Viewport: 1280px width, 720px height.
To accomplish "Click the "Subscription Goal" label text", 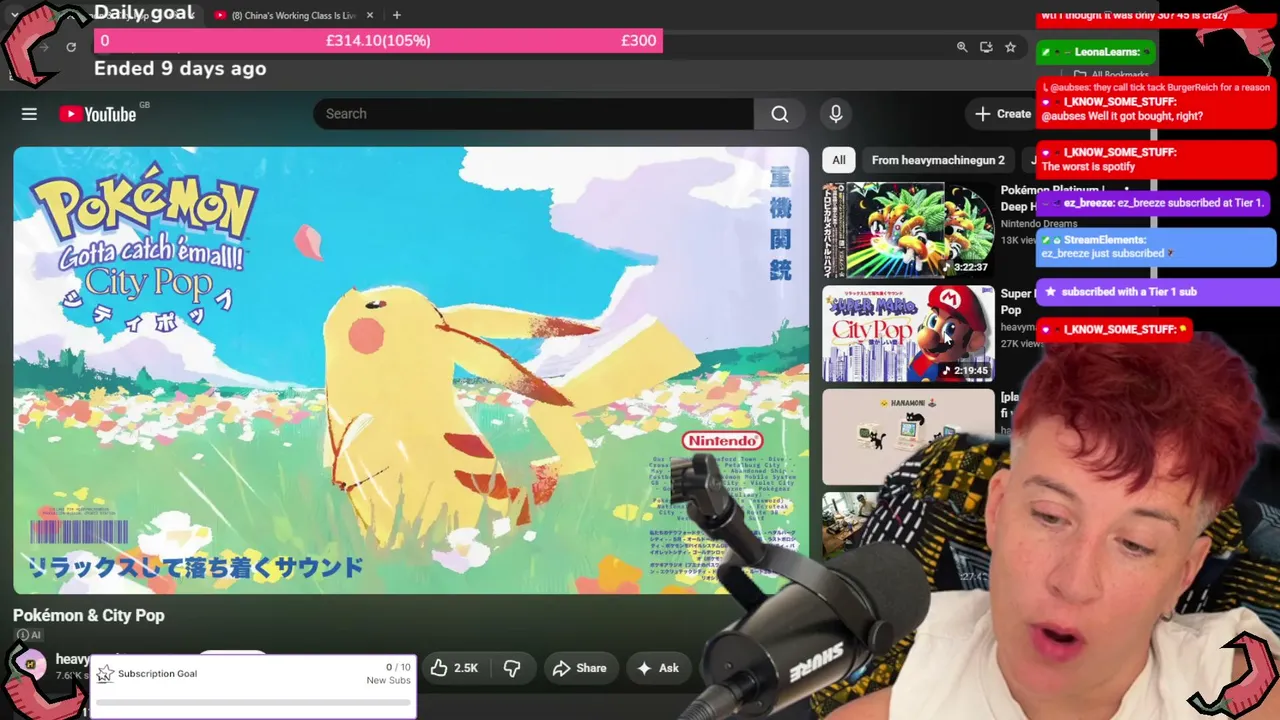I will coord(157,674).
